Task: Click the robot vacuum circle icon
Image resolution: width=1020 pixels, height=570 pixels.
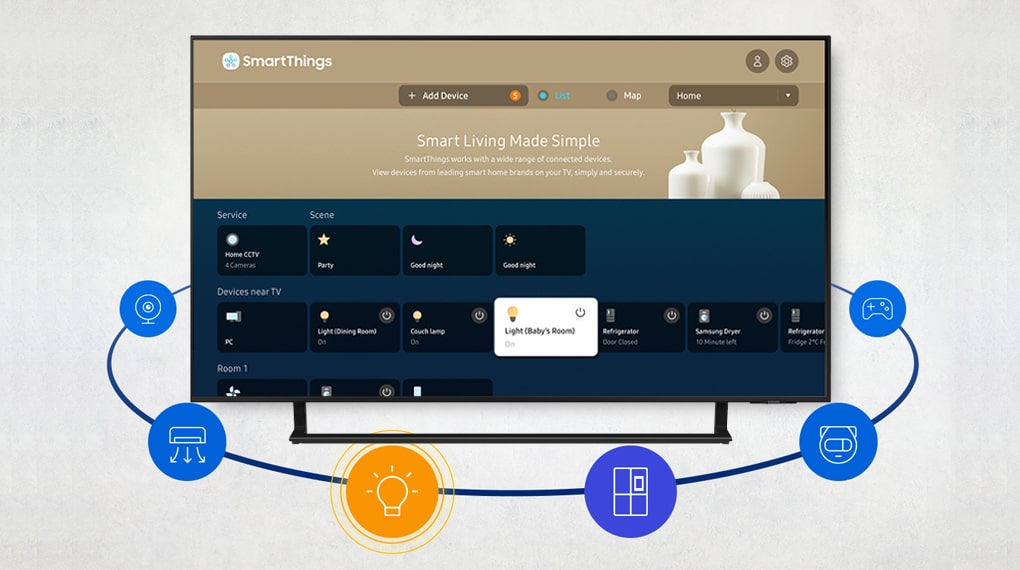Action: click(x=838, y=441)
